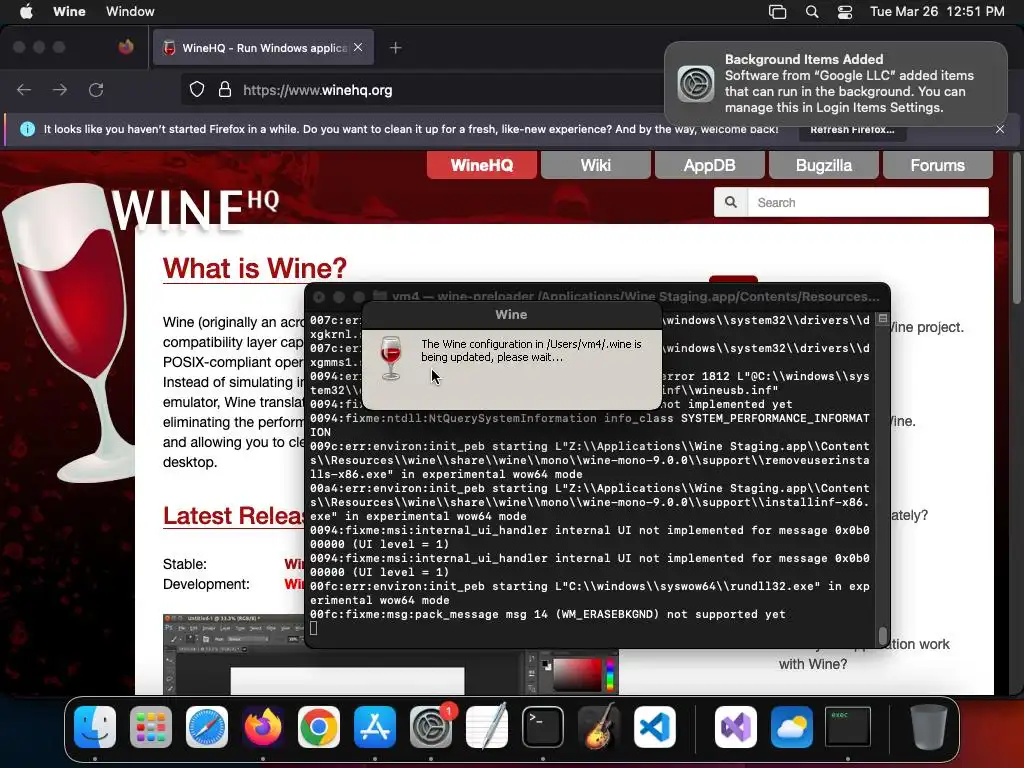
Task: Dismiss the Firefox refresh info bar
Action: click(x=1000, y=129)
